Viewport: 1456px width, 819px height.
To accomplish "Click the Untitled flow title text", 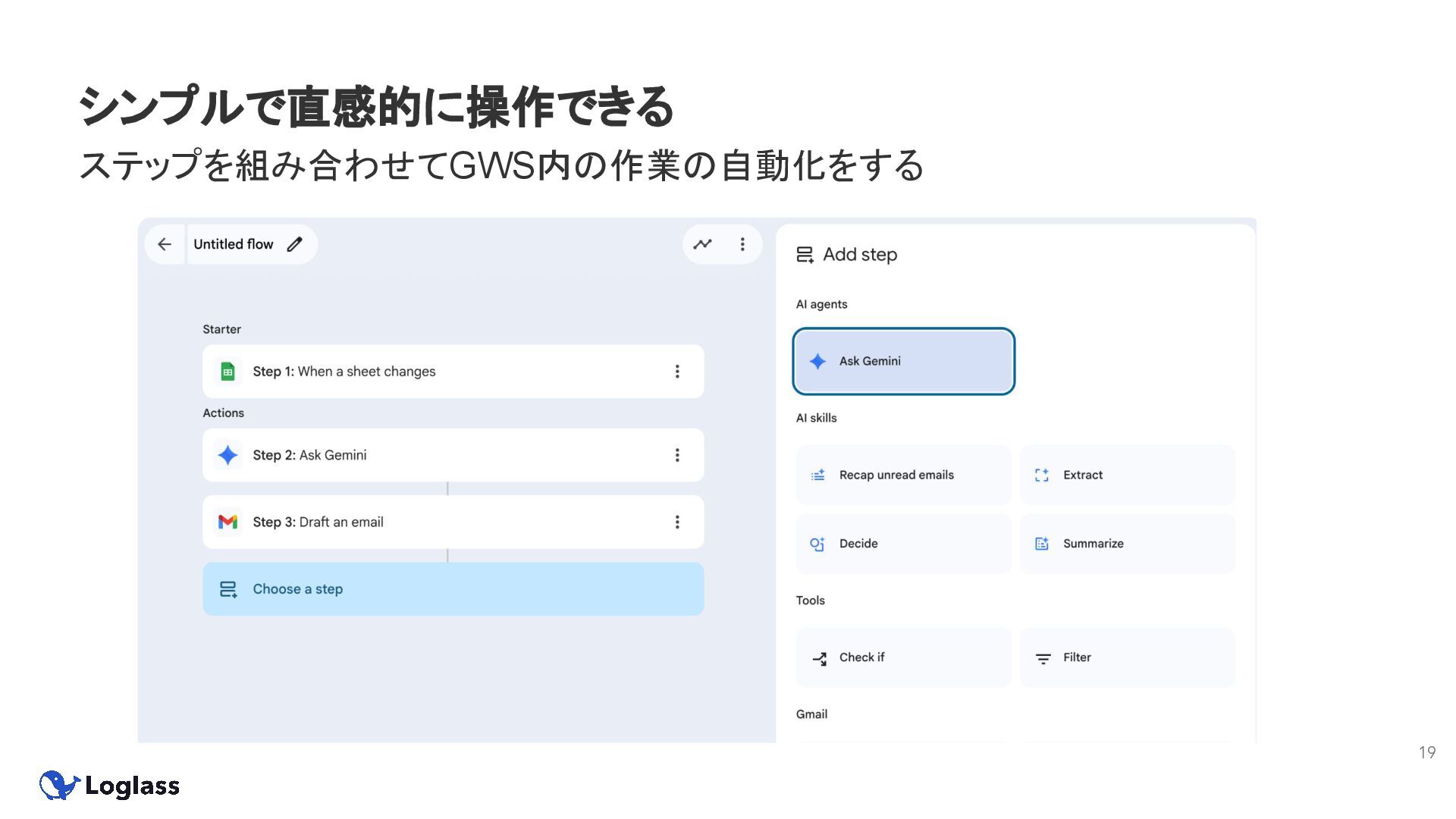I will tap(233, 244).
